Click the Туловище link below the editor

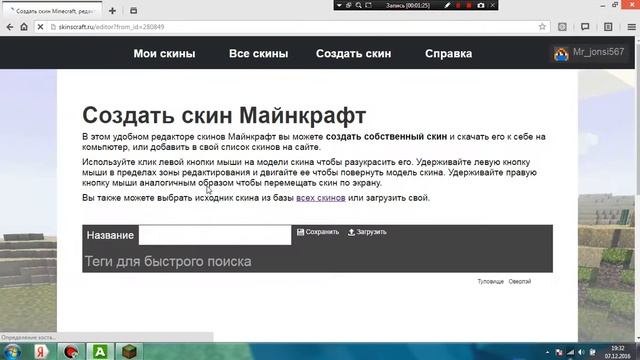tap(490, 282)
